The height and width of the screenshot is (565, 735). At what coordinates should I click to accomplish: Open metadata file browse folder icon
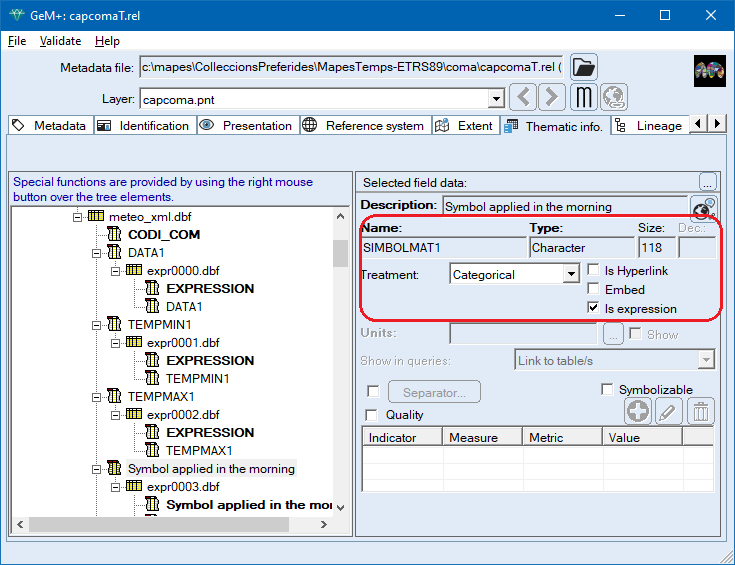[584, 67]
